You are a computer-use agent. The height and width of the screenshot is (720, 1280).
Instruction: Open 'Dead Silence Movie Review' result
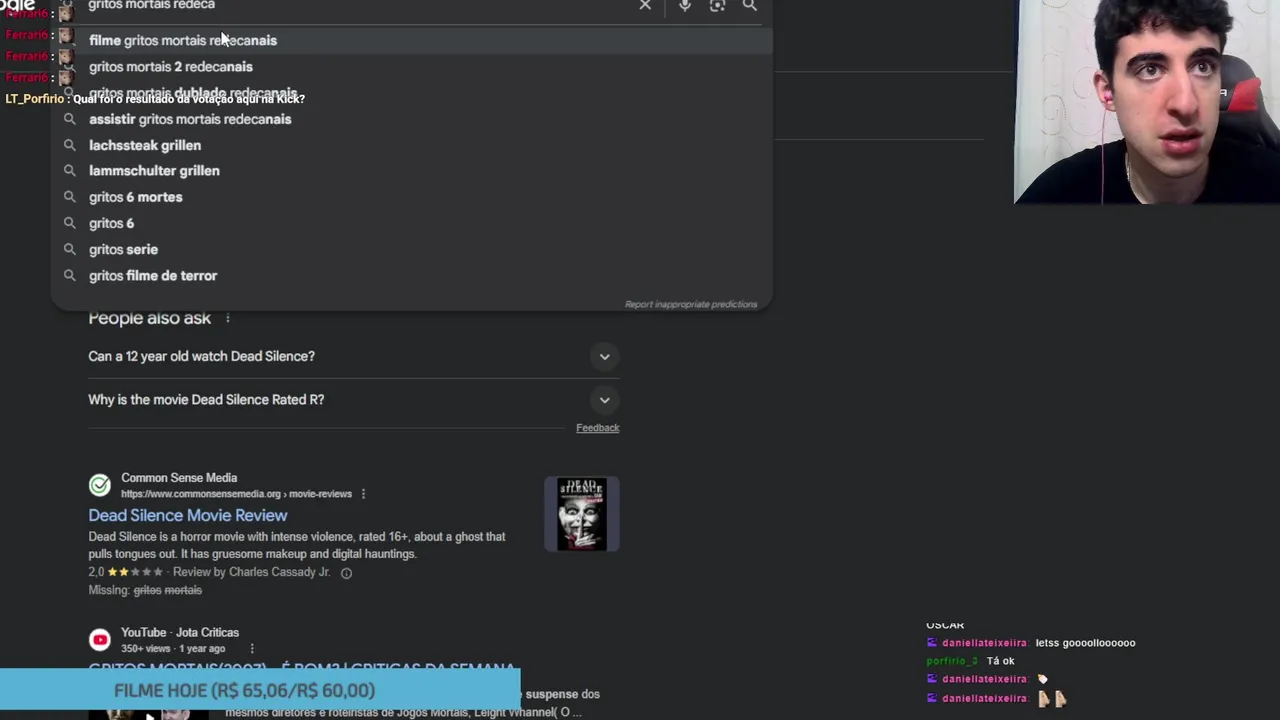(188, 515)
